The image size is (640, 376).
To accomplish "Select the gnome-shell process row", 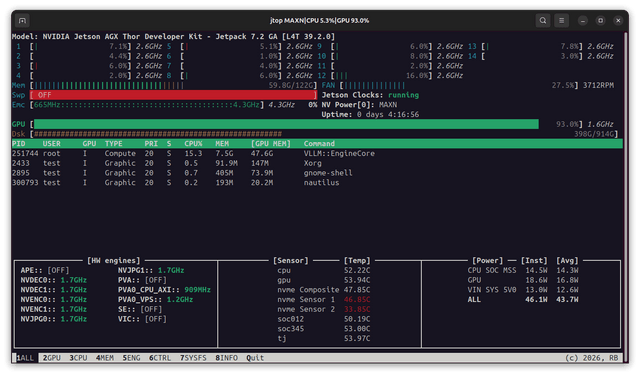I will (x=317, y=173).
